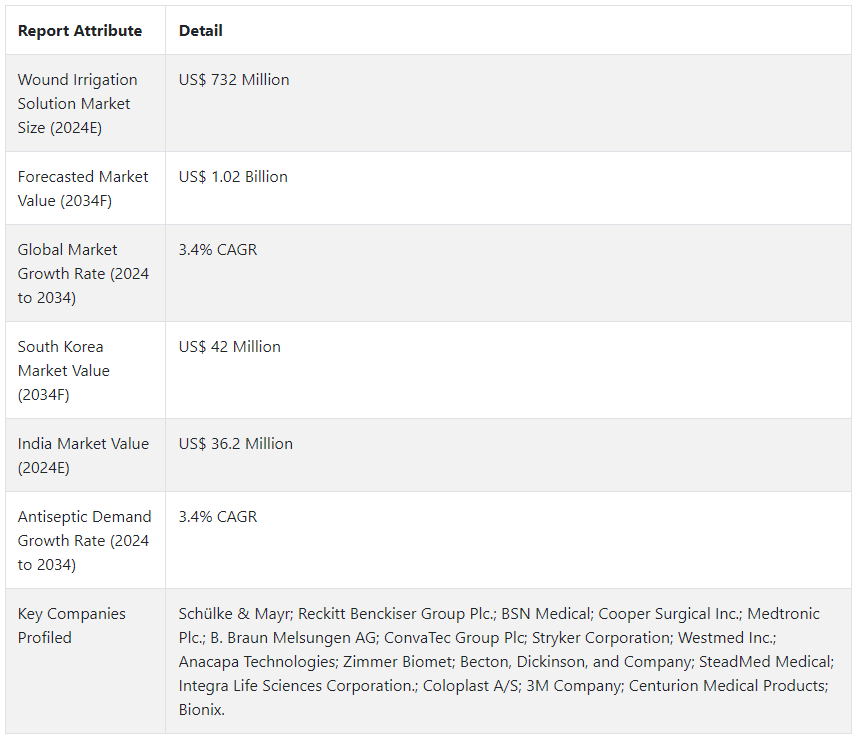
Task: Select Antiseptic Demand 3.4% CAGR value
Action: (218, 517)
